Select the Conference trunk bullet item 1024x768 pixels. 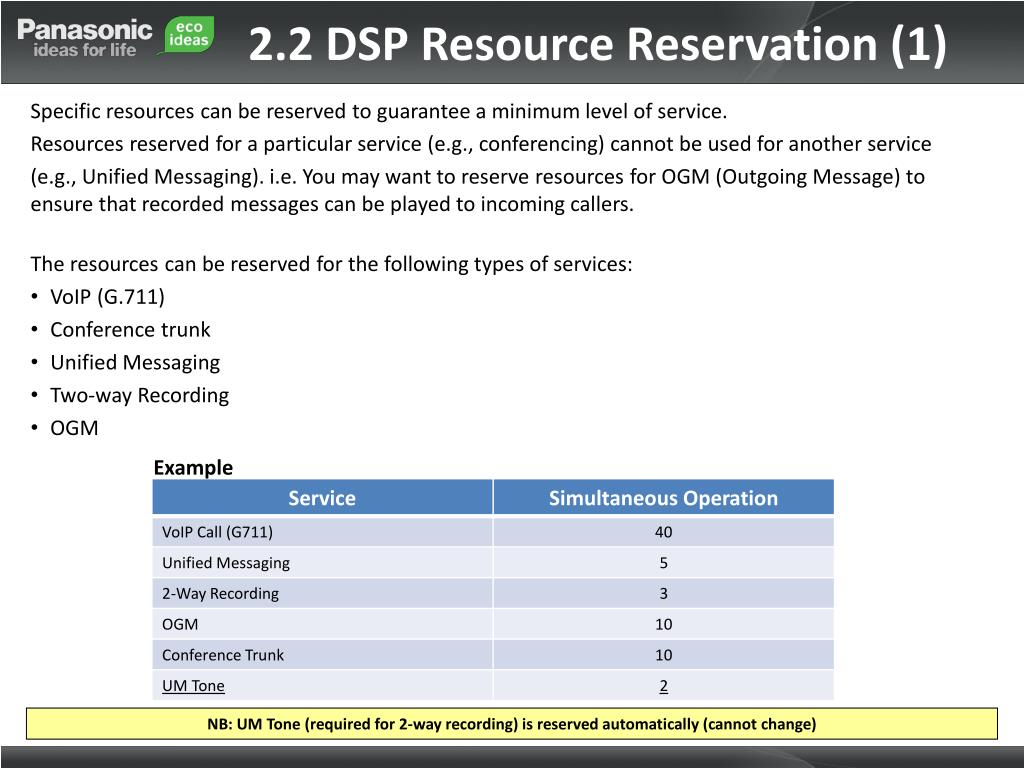point(131,329)
